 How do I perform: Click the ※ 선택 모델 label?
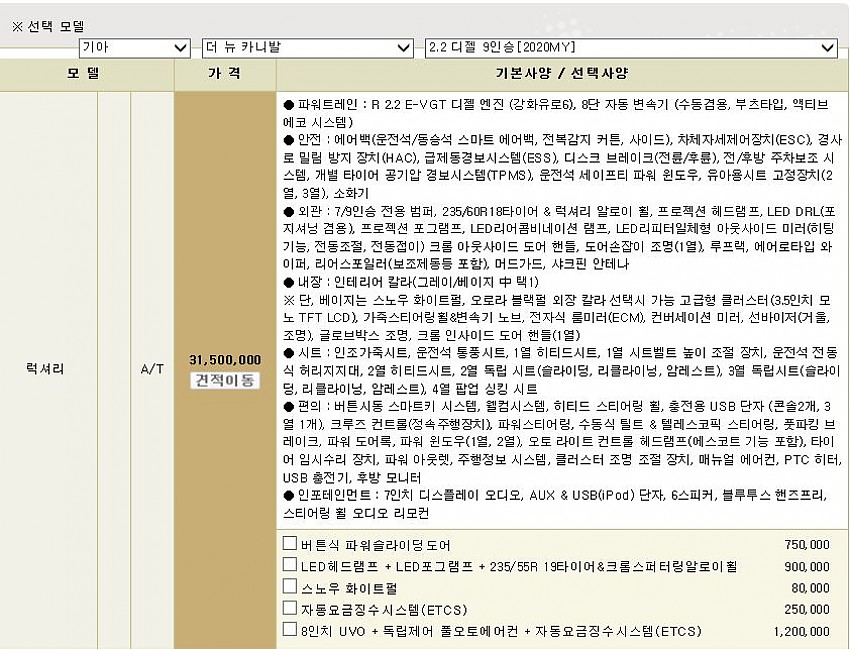point(48,26)
